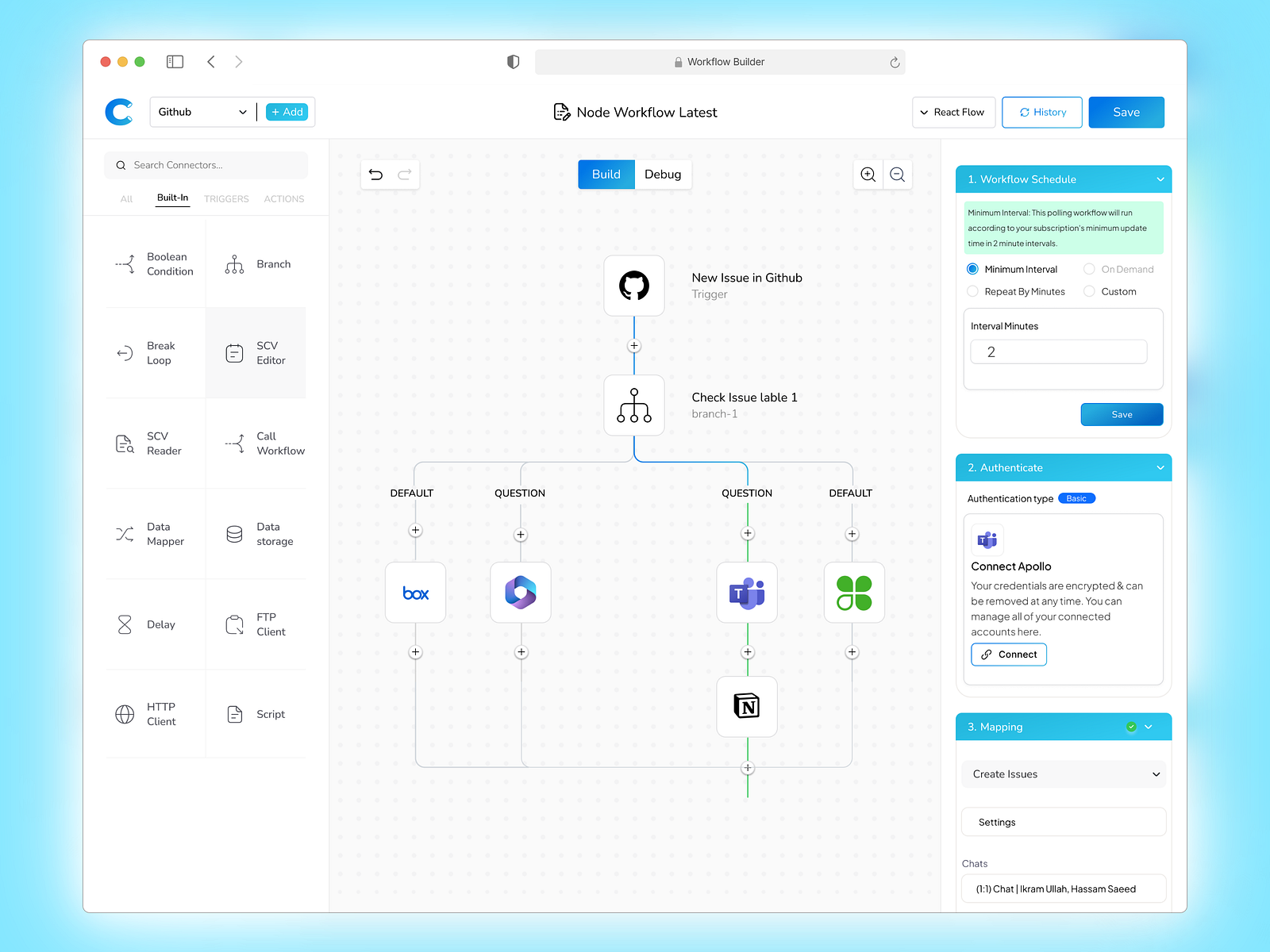The width and height of the screenshot is (1270, 952).
Task: Expand the Create Issues dropdown
Action: coord(1064,774)
